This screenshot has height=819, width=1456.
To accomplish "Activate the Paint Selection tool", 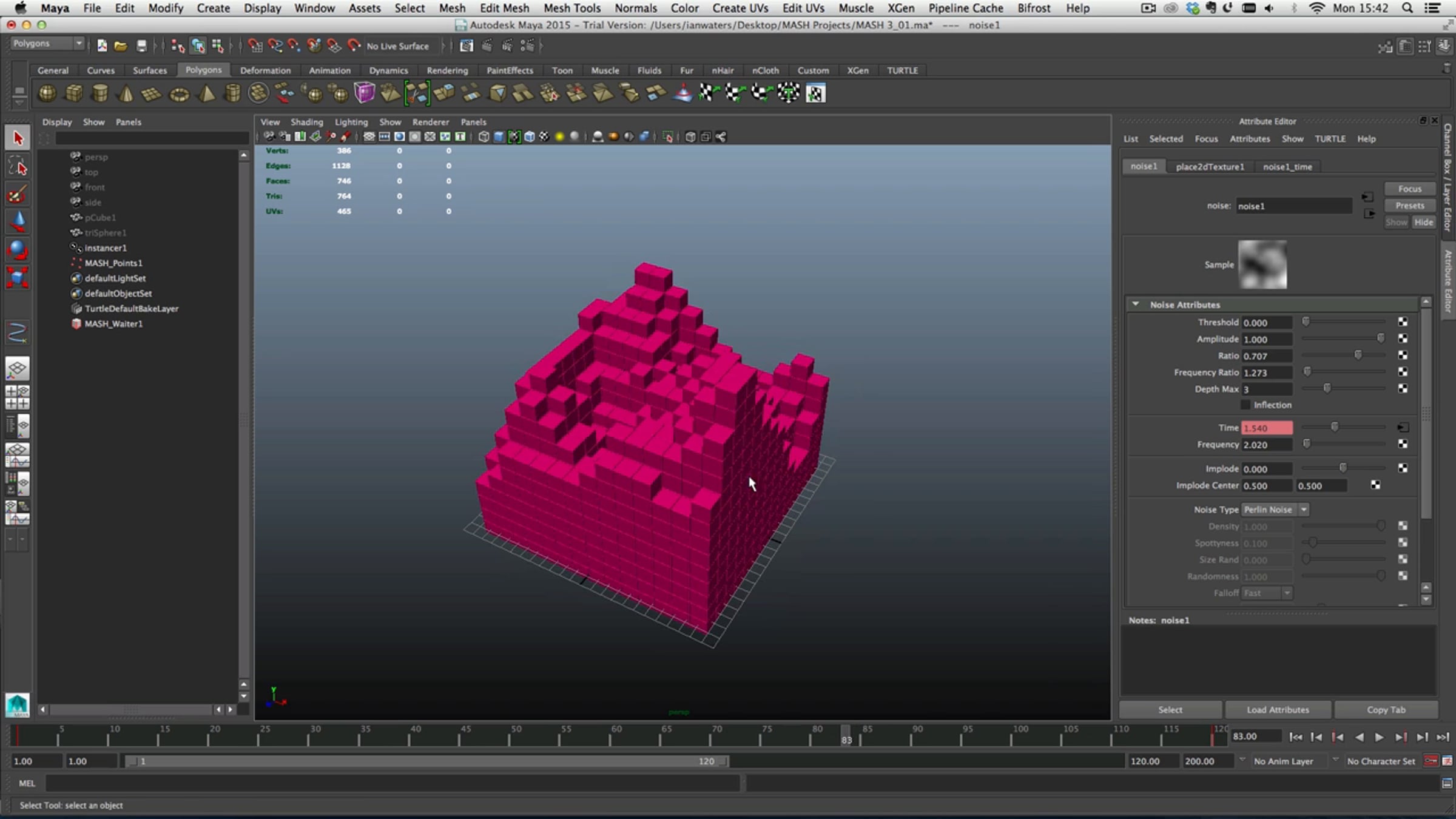I will pyautogui.click(x=18, y=194).
